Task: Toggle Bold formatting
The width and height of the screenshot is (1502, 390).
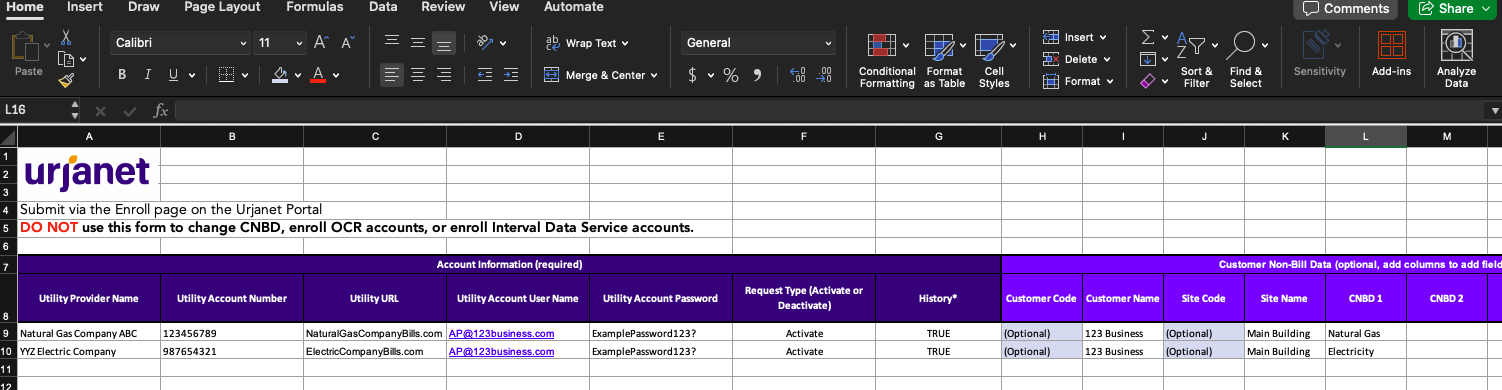Action: coord(122,75)
